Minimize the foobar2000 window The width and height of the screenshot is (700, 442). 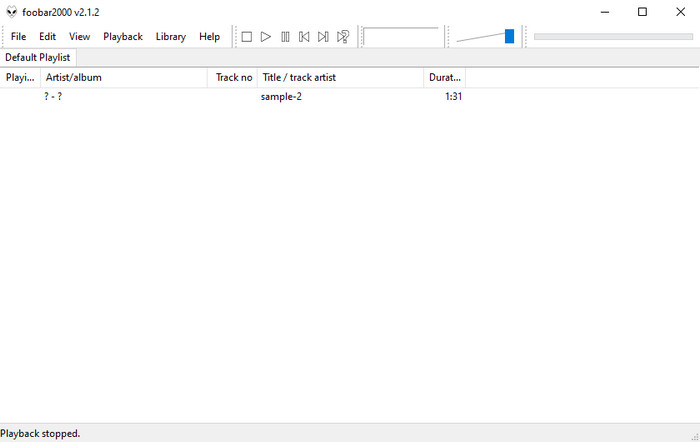click(605, 12)
